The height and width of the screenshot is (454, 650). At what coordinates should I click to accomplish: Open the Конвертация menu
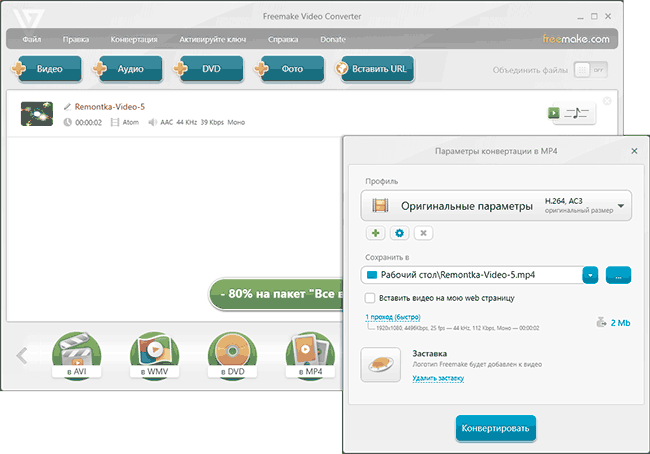pos(134,39)
